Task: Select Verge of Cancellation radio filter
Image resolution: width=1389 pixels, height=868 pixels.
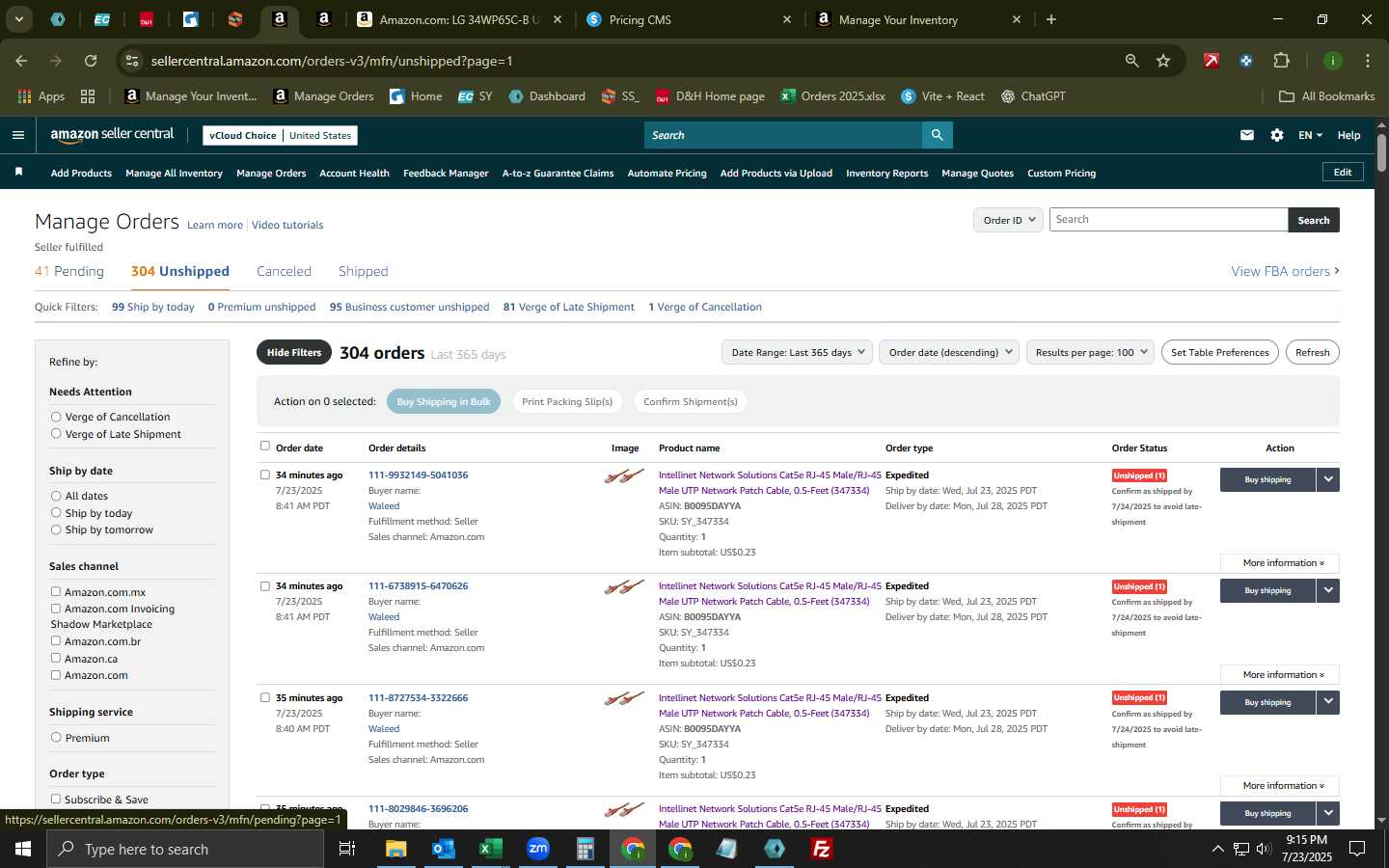Action: [x=56, y=417]
